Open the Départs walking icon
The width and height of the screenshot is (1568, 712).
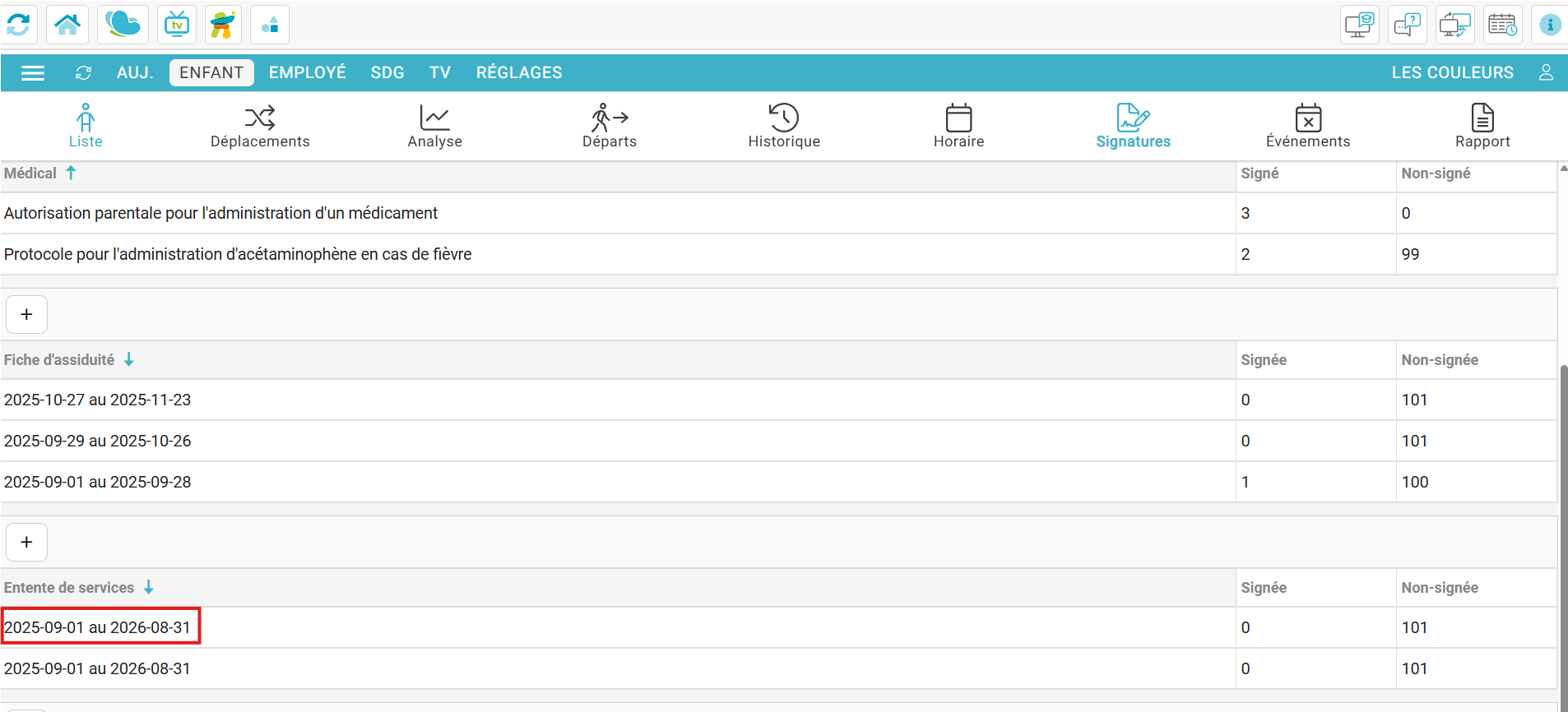pos(609,118)
